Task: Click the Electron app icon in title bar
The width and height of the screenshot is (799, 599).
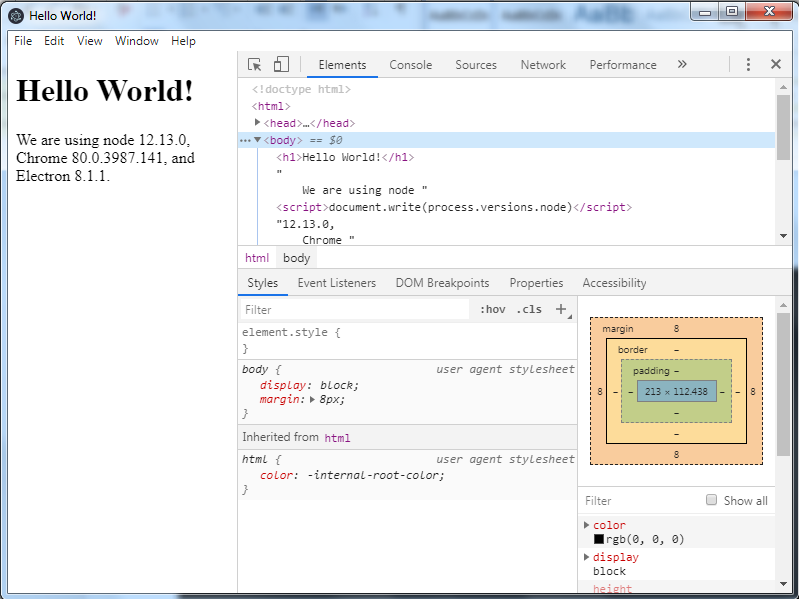Action: point(16,16)
